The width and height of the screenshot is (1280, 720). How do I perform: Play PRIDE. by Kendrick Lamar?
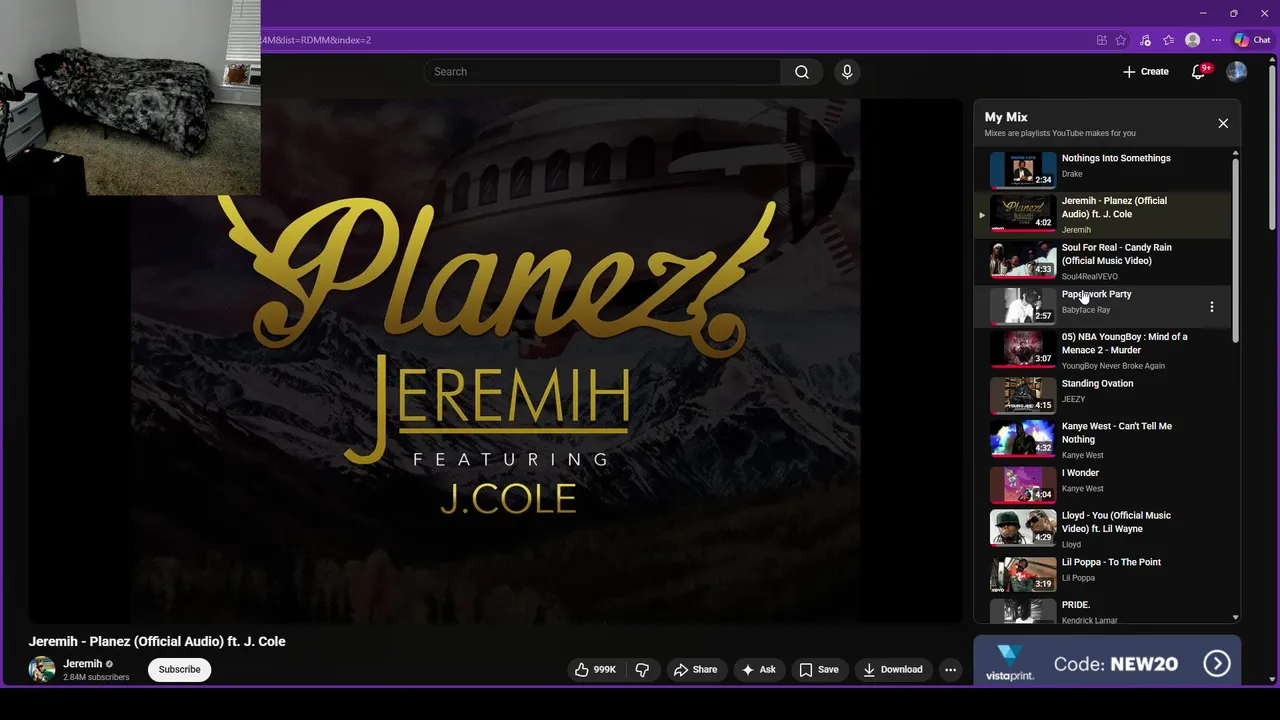(1104, 610)
